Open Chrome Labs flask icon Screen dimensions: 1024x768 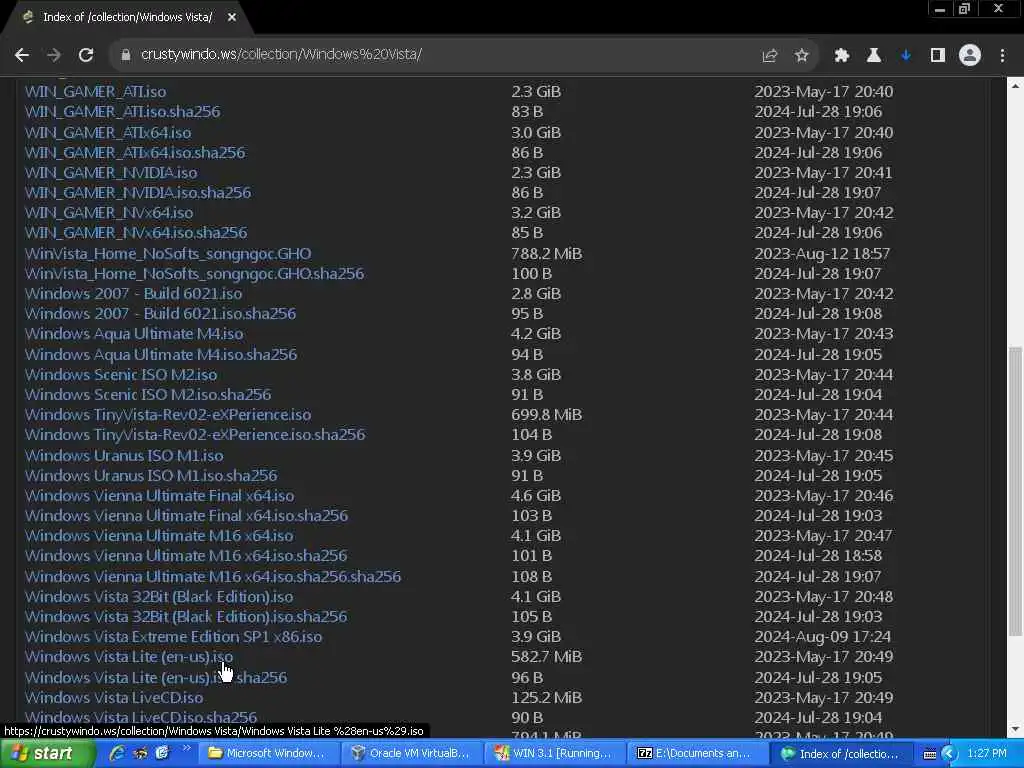(874, 56)
